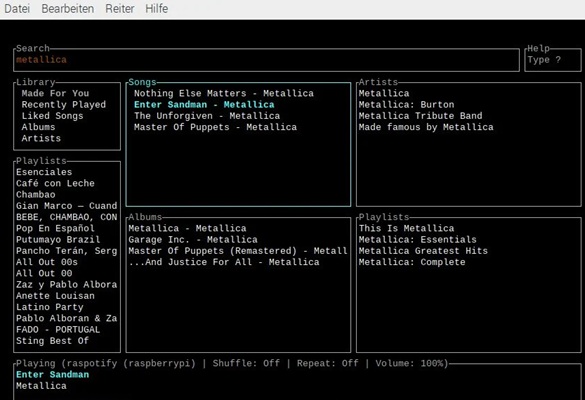Open the All Out 00 playlist
The width and height of the screenshot is (585, 400).
[44, 273]
